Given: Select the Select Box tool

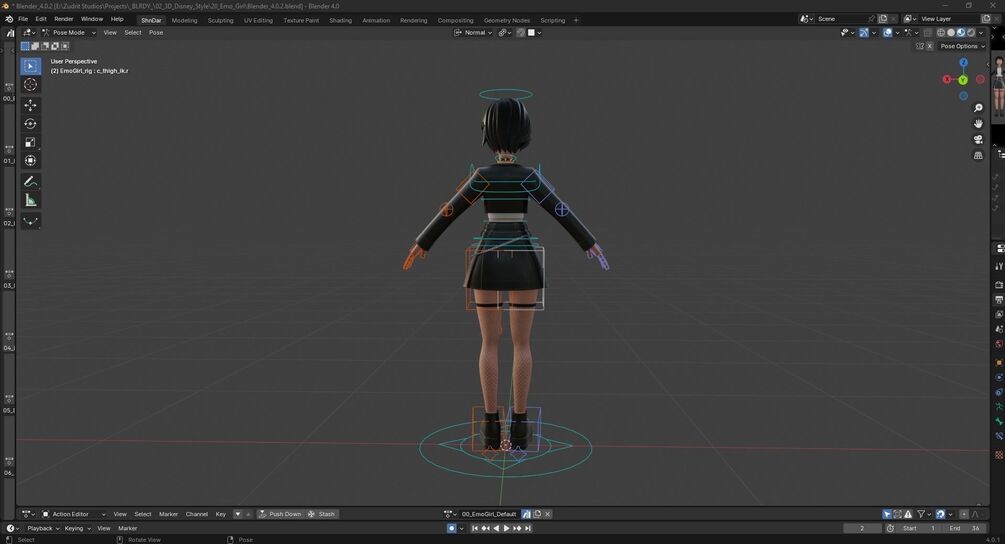Looking at the screenshot, I should 30,66.
